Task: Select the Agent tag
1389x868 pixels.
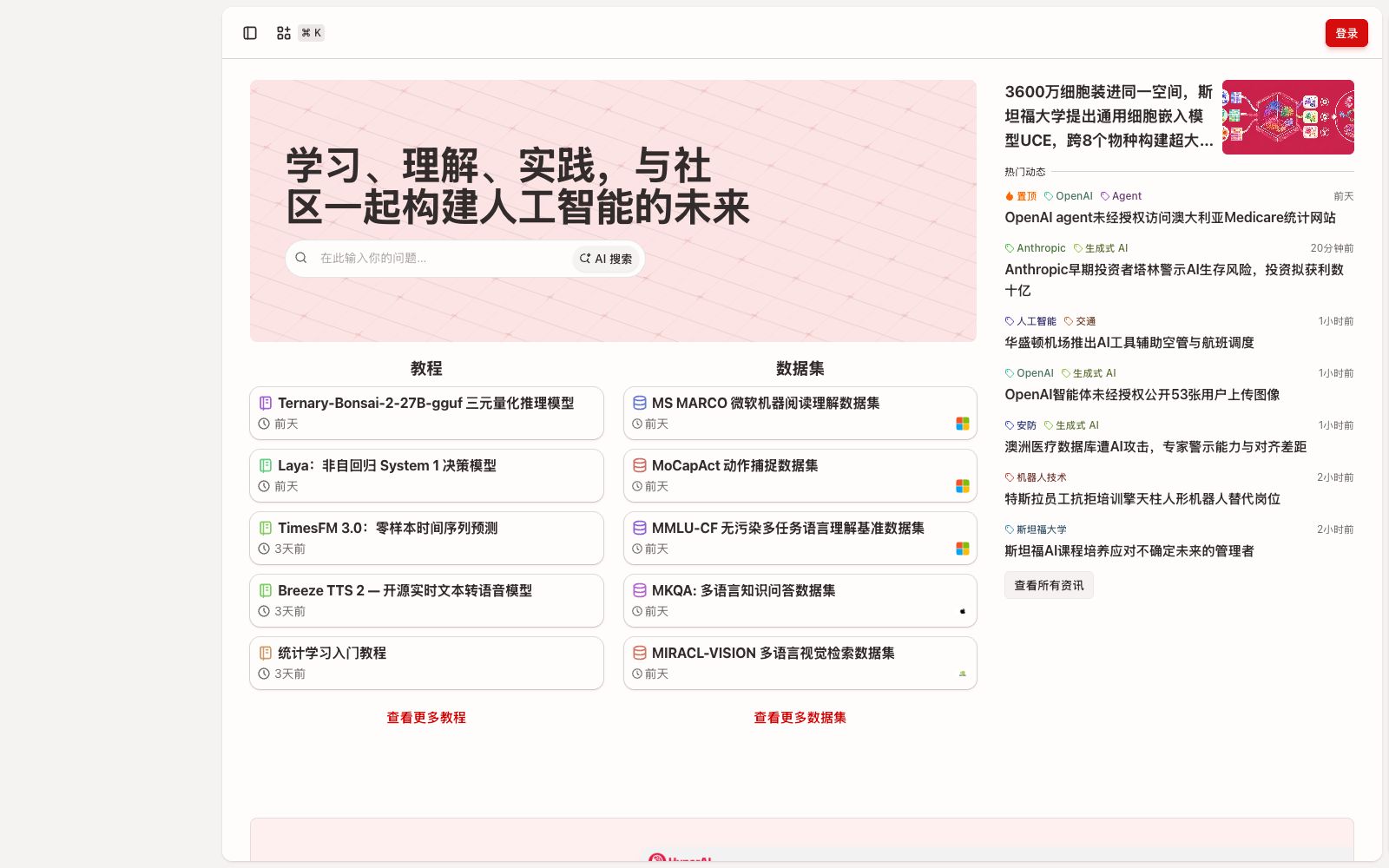Action: tap(1121, 196)
